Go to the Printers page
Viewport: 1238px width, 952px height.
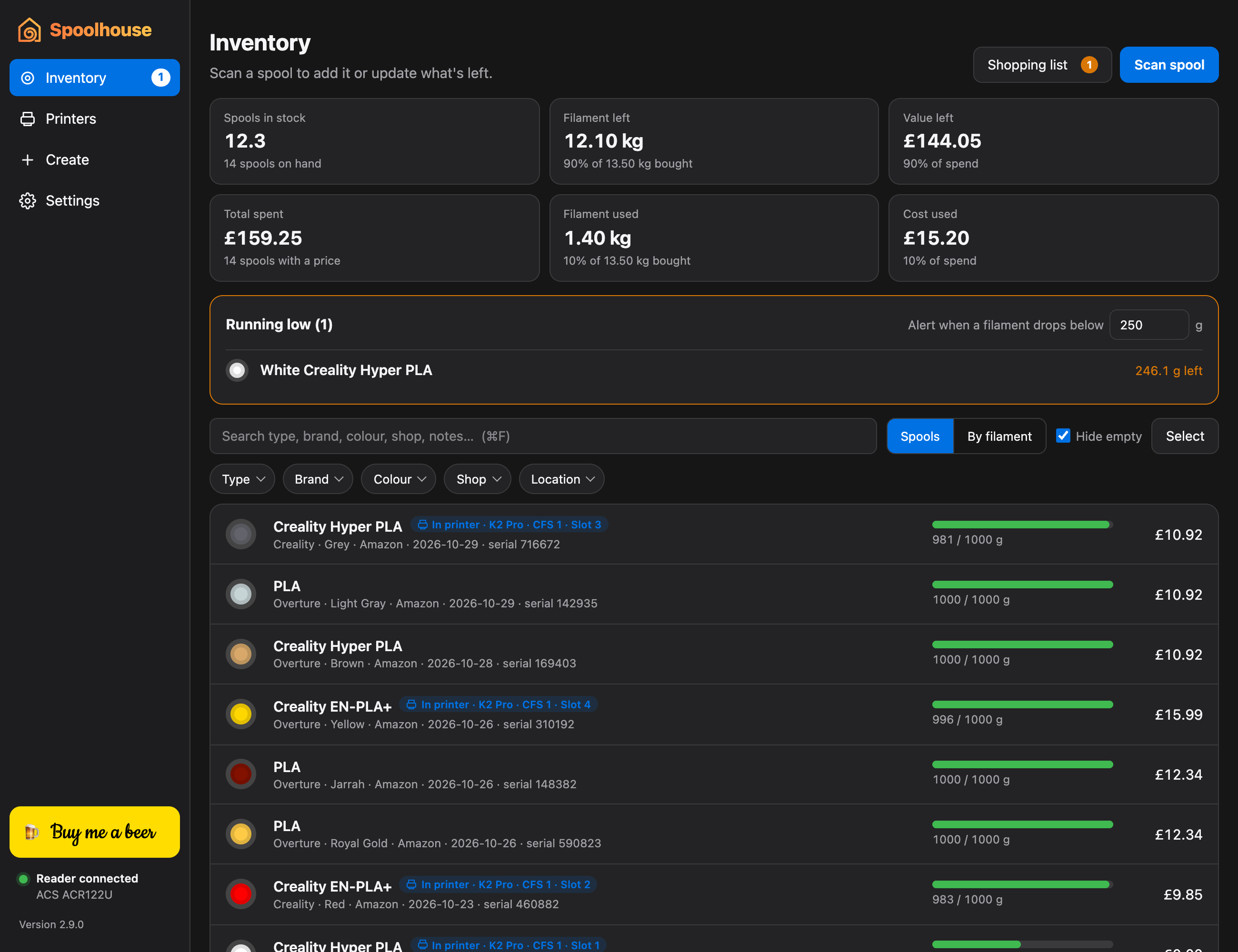95,119
